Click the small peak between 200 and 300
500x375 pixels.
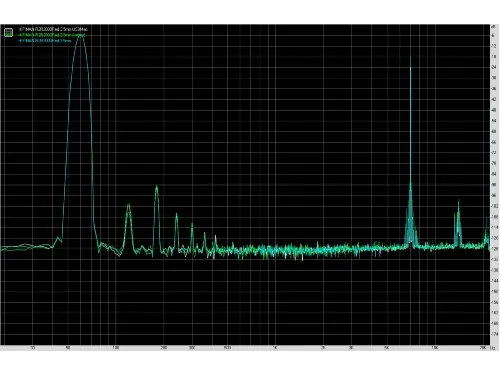pyautogui.click(x=176, y=215)
